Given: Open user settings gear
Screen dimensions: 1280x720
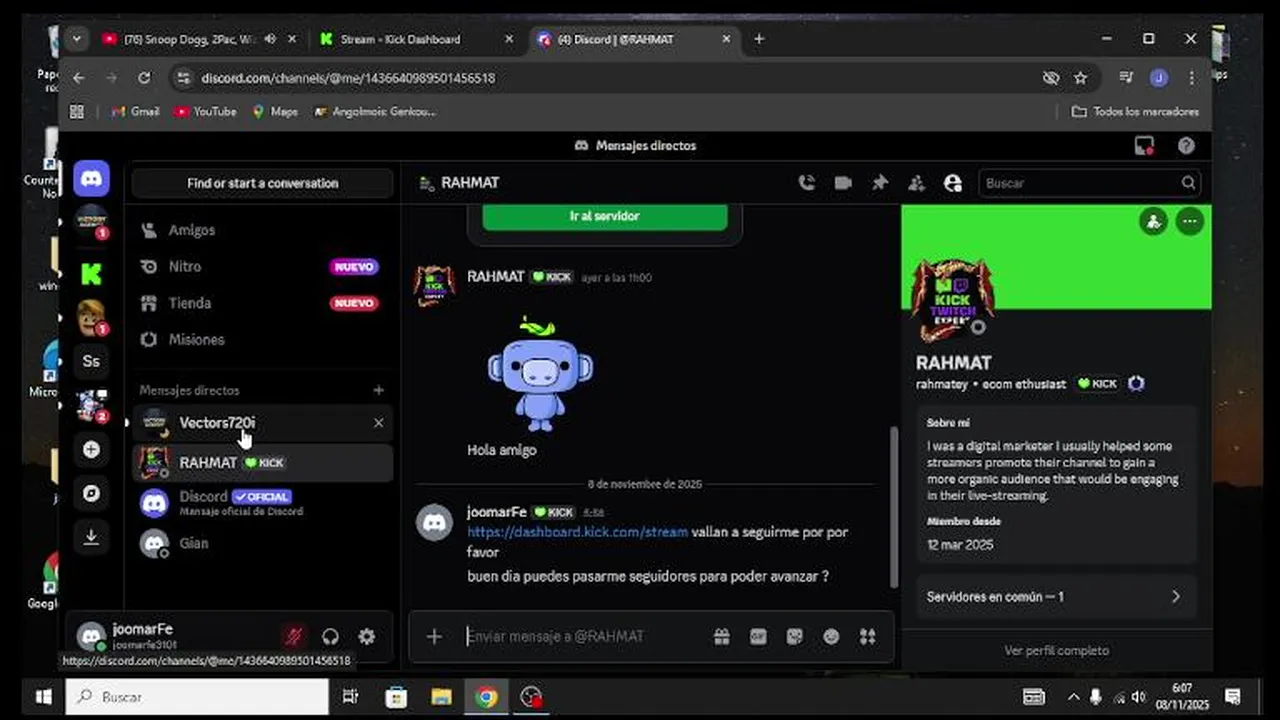Looking at the screenshot, I should pyautogui.click(x=367, y=636).
